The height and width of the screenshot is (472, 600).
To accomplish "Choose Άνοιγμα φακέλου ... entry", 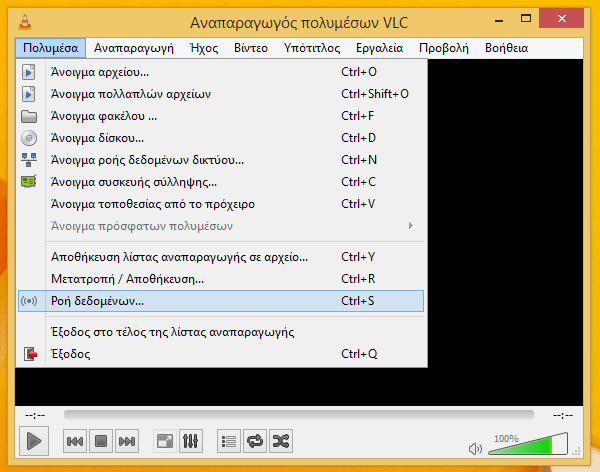I will pos(221,116).
